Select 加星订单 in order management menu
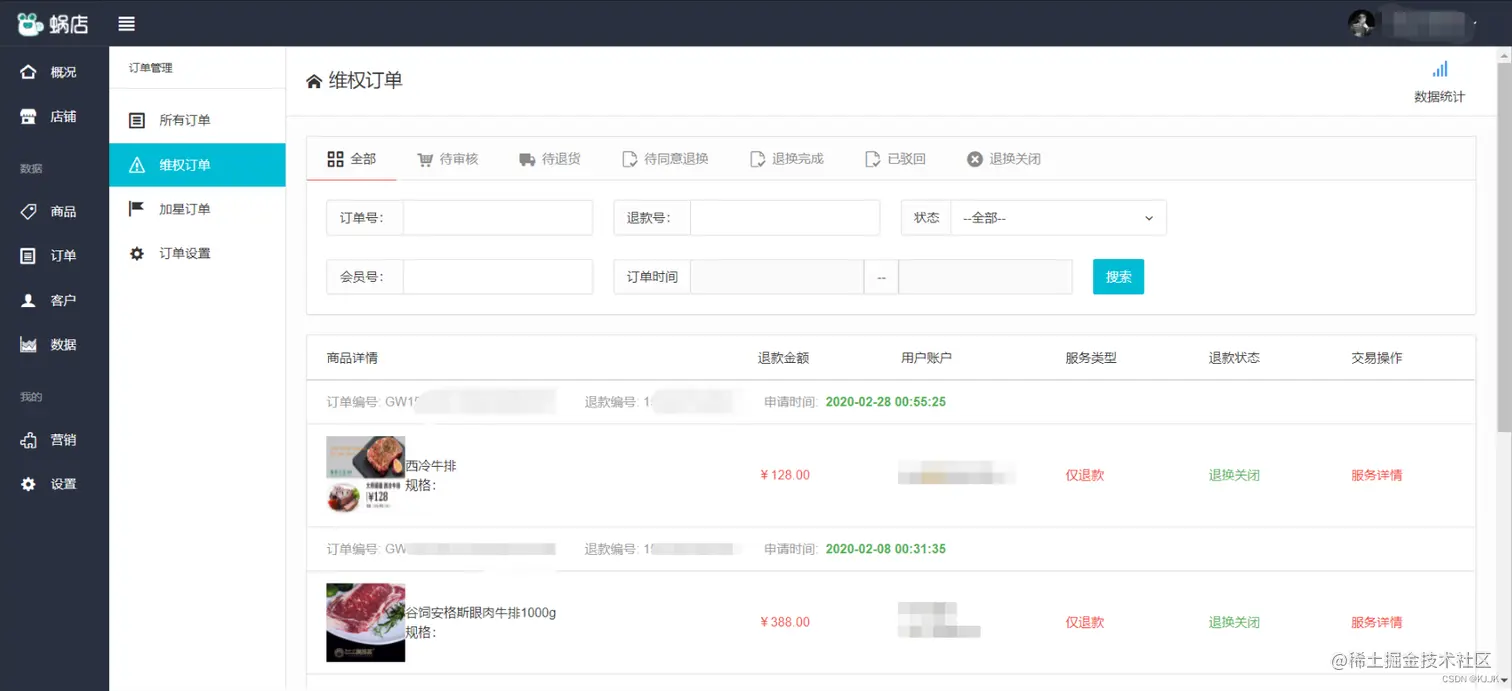This screenshot has height=691, width=1512. click(x=197, y=209)
